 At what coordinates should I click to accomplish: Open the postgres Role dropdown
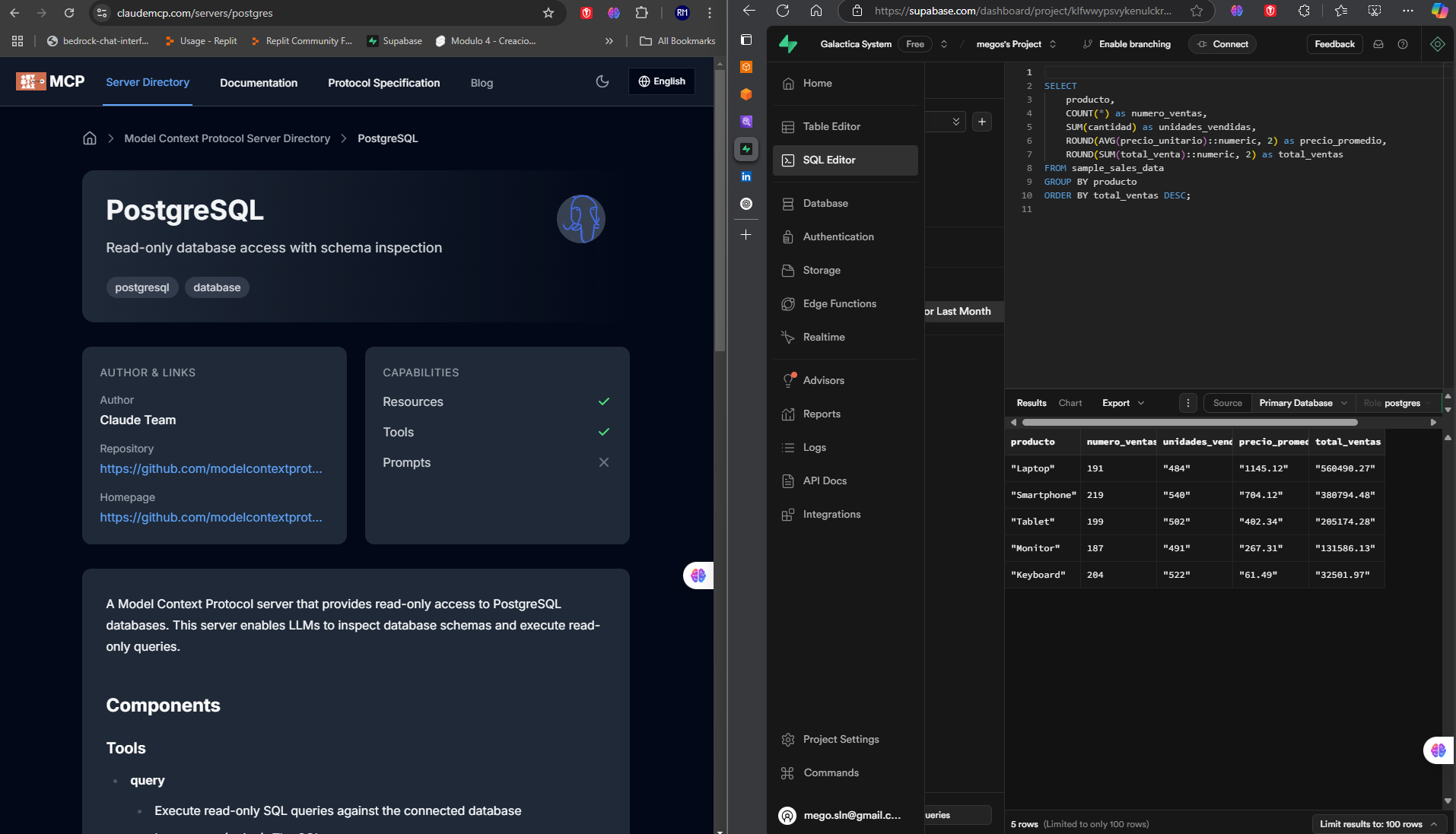[1397, 403]
